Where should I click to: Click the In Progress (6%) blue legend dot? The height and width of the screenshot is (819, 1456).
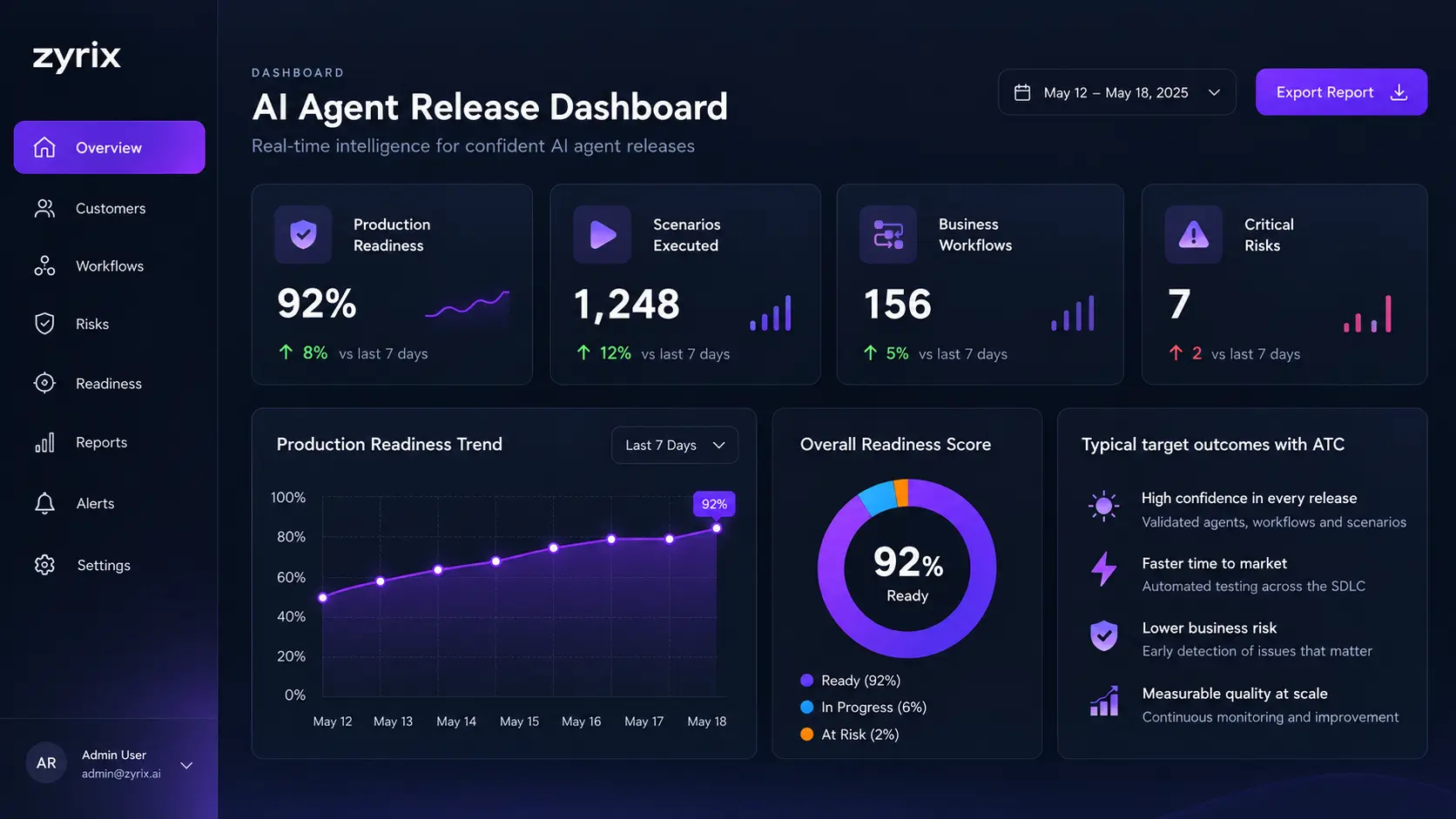click(806, 707)
